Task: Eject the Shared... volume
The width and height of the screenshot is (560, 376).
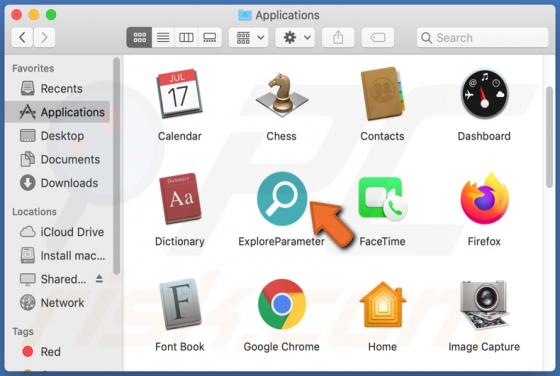Action: pyautogui.click(x=100, y=279)
